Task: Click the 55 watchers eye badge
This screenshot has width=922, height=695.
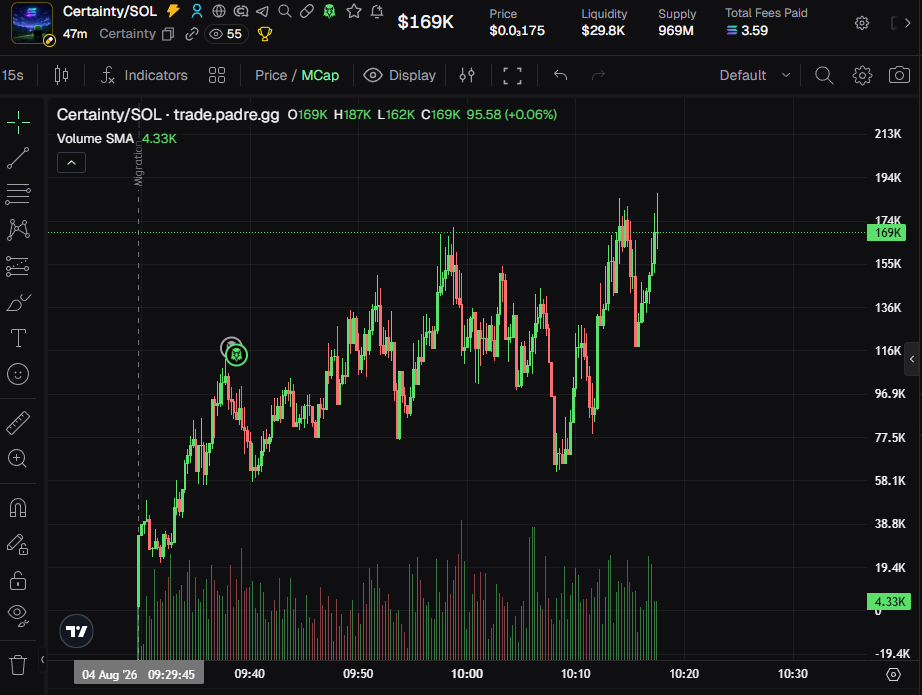Action: pyautogui.click(x=226, y=34)
